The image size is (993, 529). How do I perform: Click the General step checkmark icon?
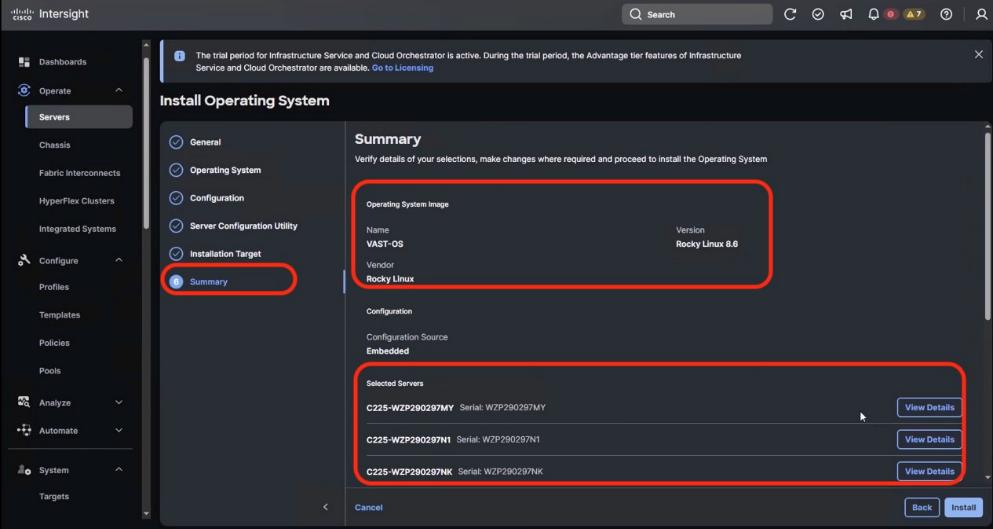[x=176, y=142]
